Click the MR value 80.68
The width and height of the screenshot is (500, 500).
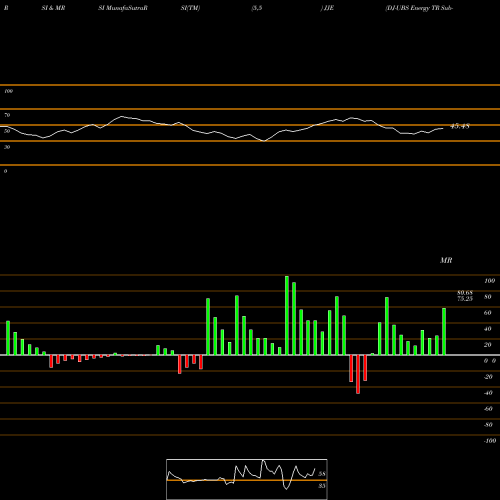pyautogui.click(x=465, y=293)
